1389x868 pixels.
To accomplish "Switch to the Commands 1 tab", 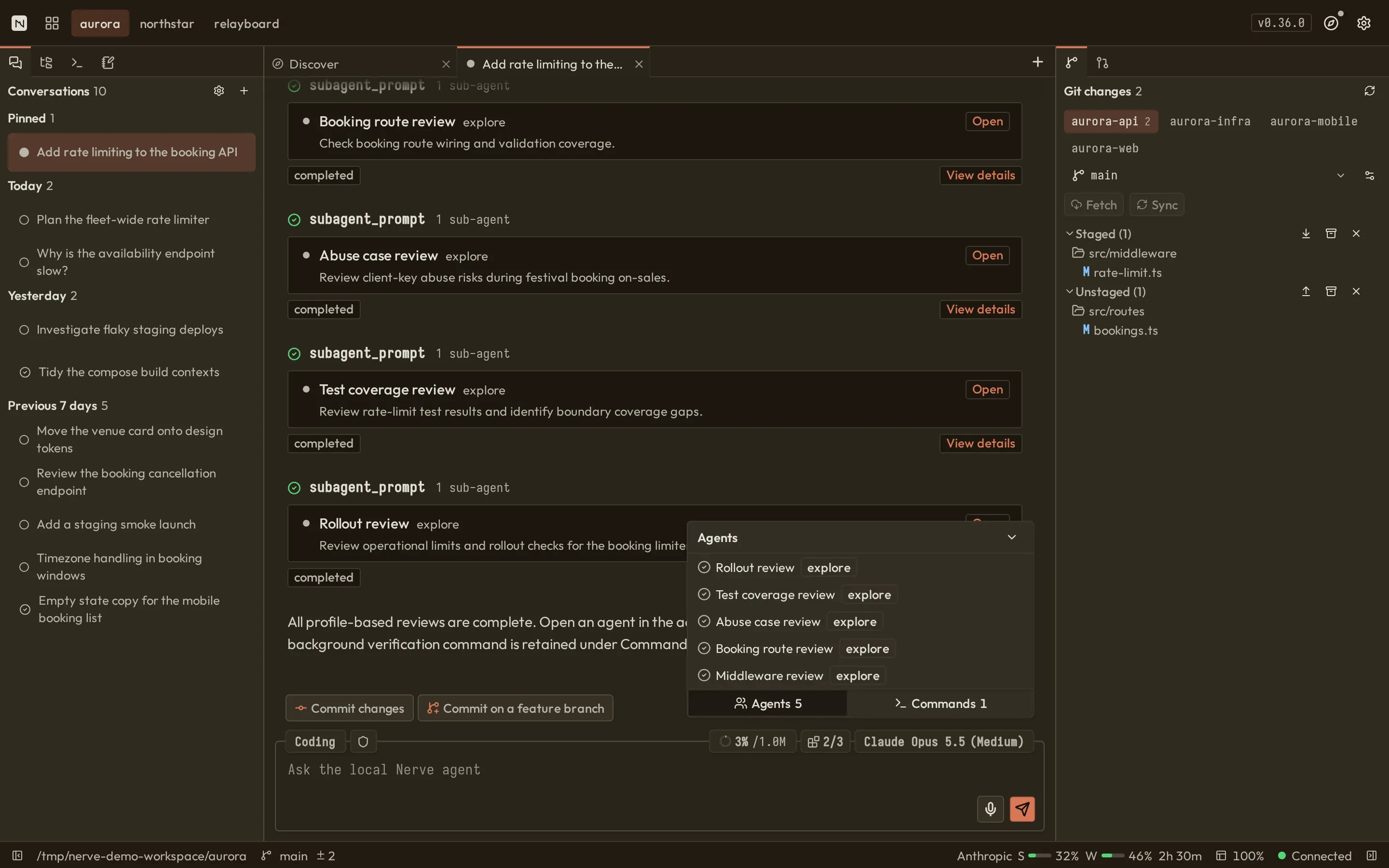I will click(x=940, y=703).
